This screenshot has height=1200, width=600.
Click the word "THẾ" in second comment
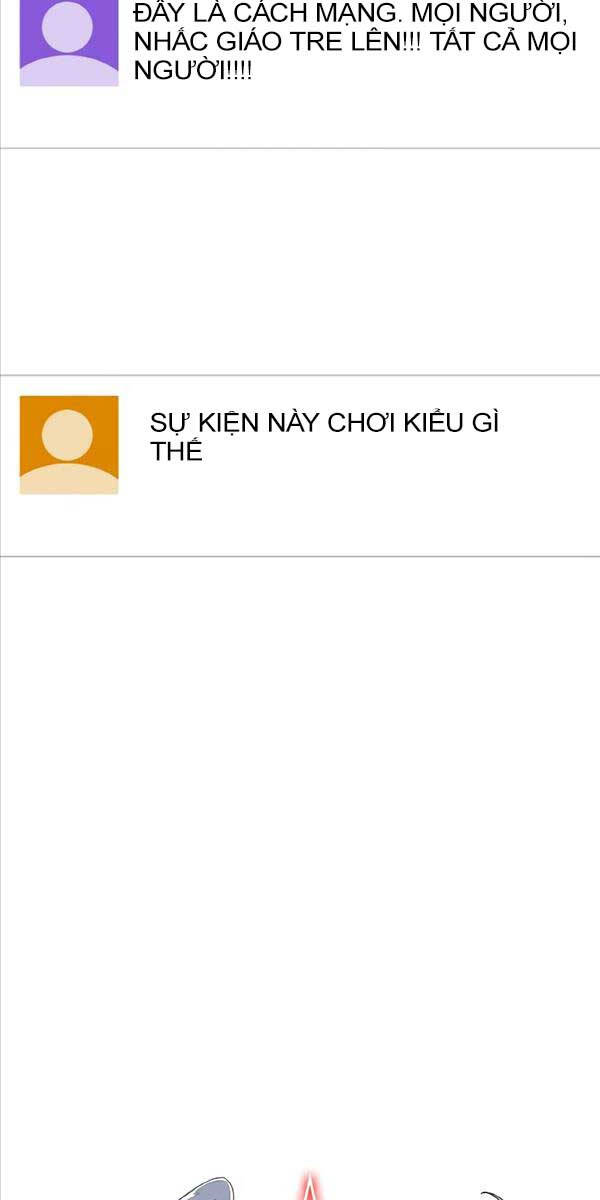point(176,452)
